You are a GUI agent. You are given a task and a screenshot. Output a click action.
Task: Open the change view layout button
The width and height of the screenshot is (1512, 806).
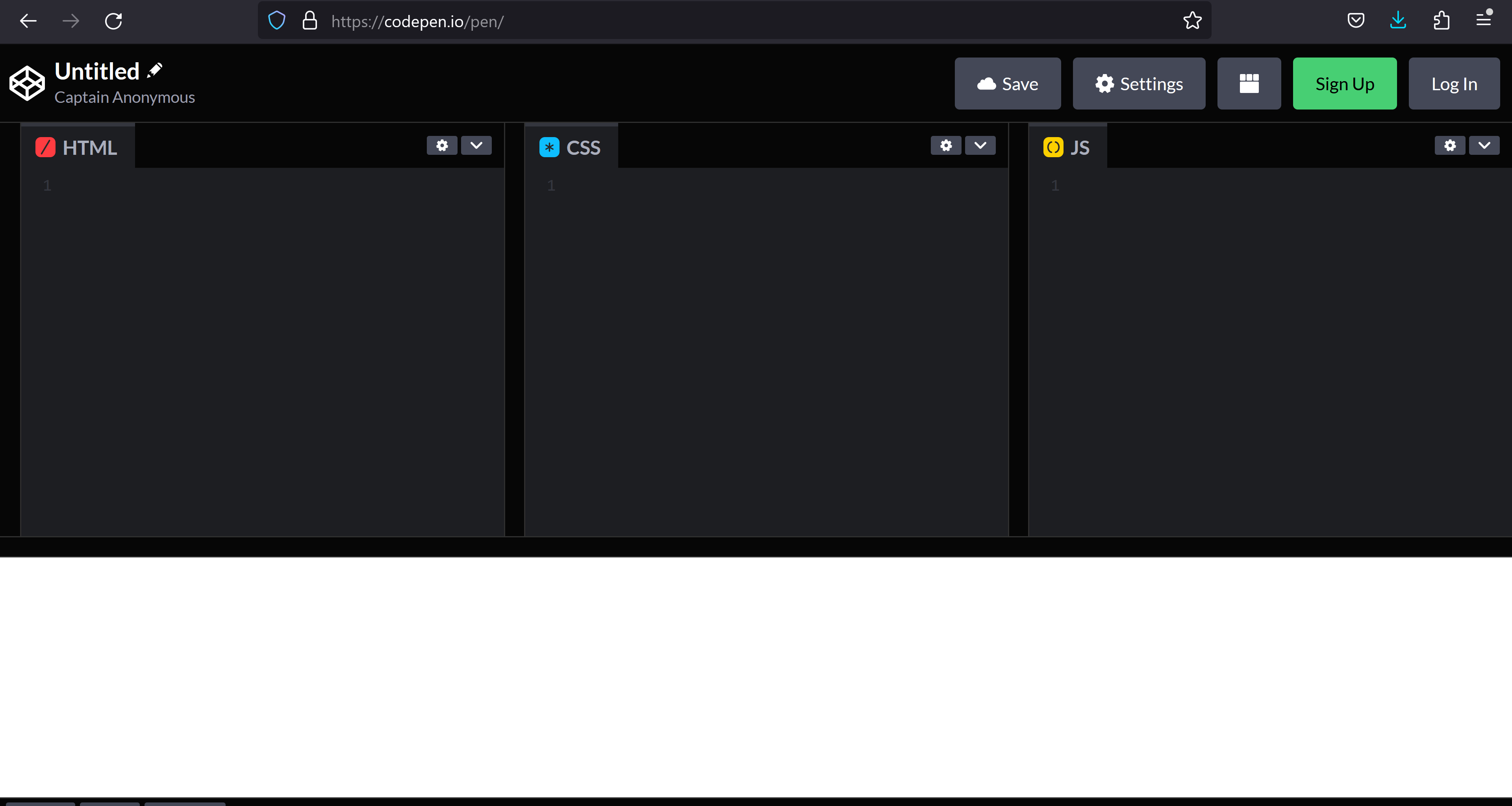1249,84
